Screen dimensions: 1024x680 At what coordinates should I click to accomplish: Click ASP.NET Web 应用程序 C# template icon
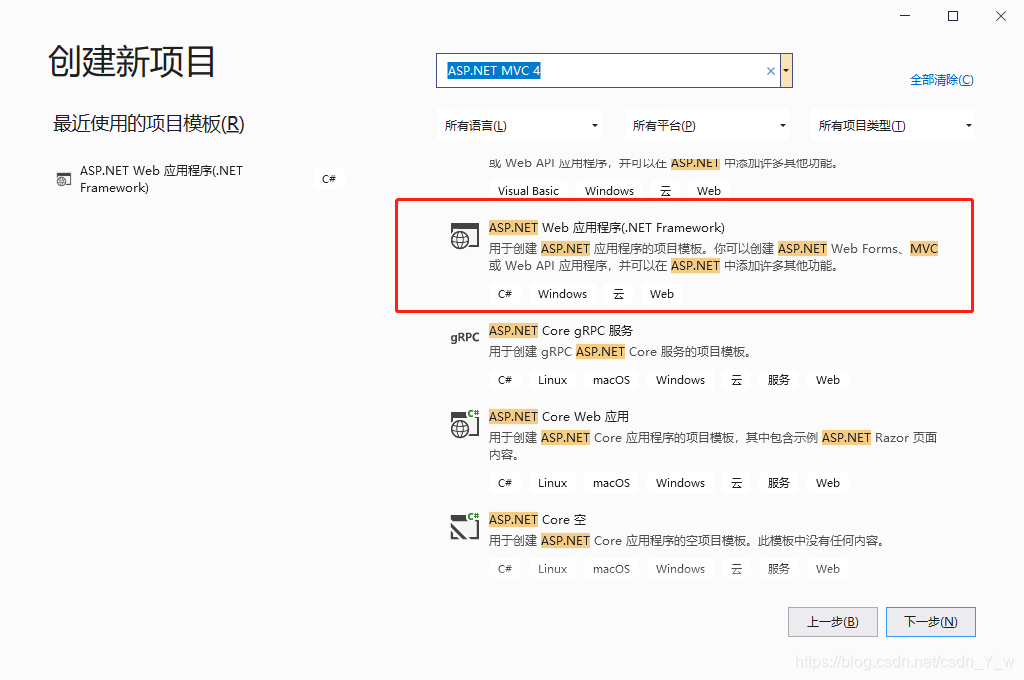[x=464, y=236]
